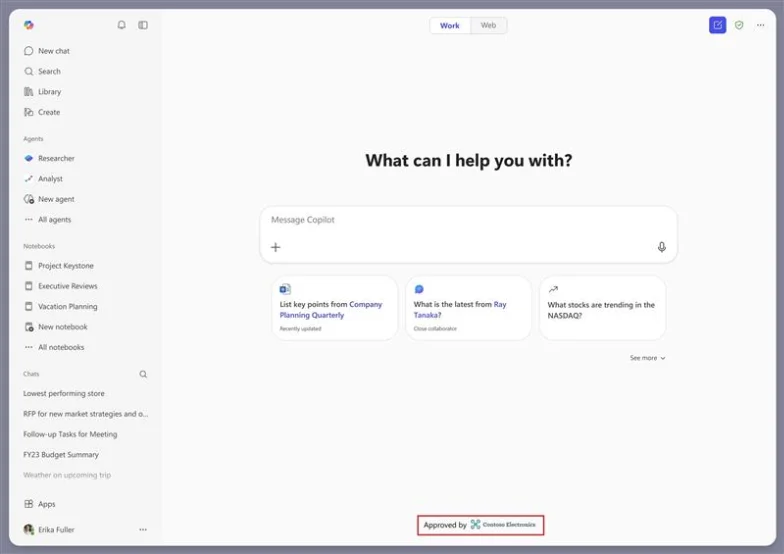
Task: Open FY23 Budget Summary chat
Action: tap(61, 455)
